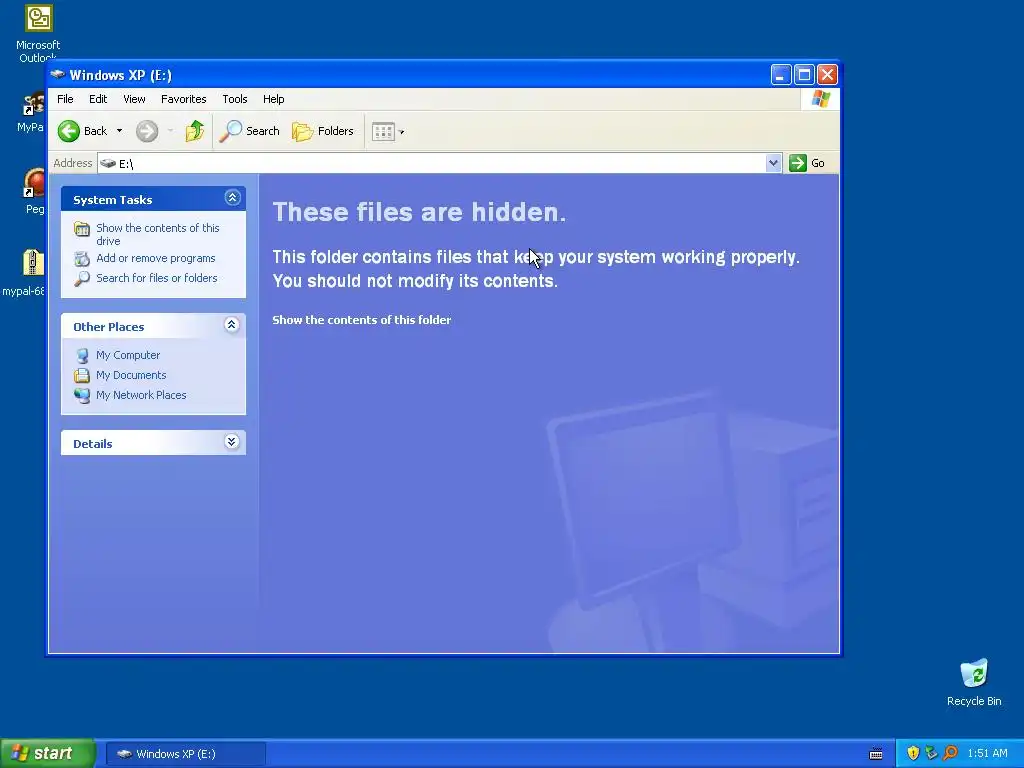Go back with the green Back arrow
1024x768 pixels.
click(x=82, y=131)
